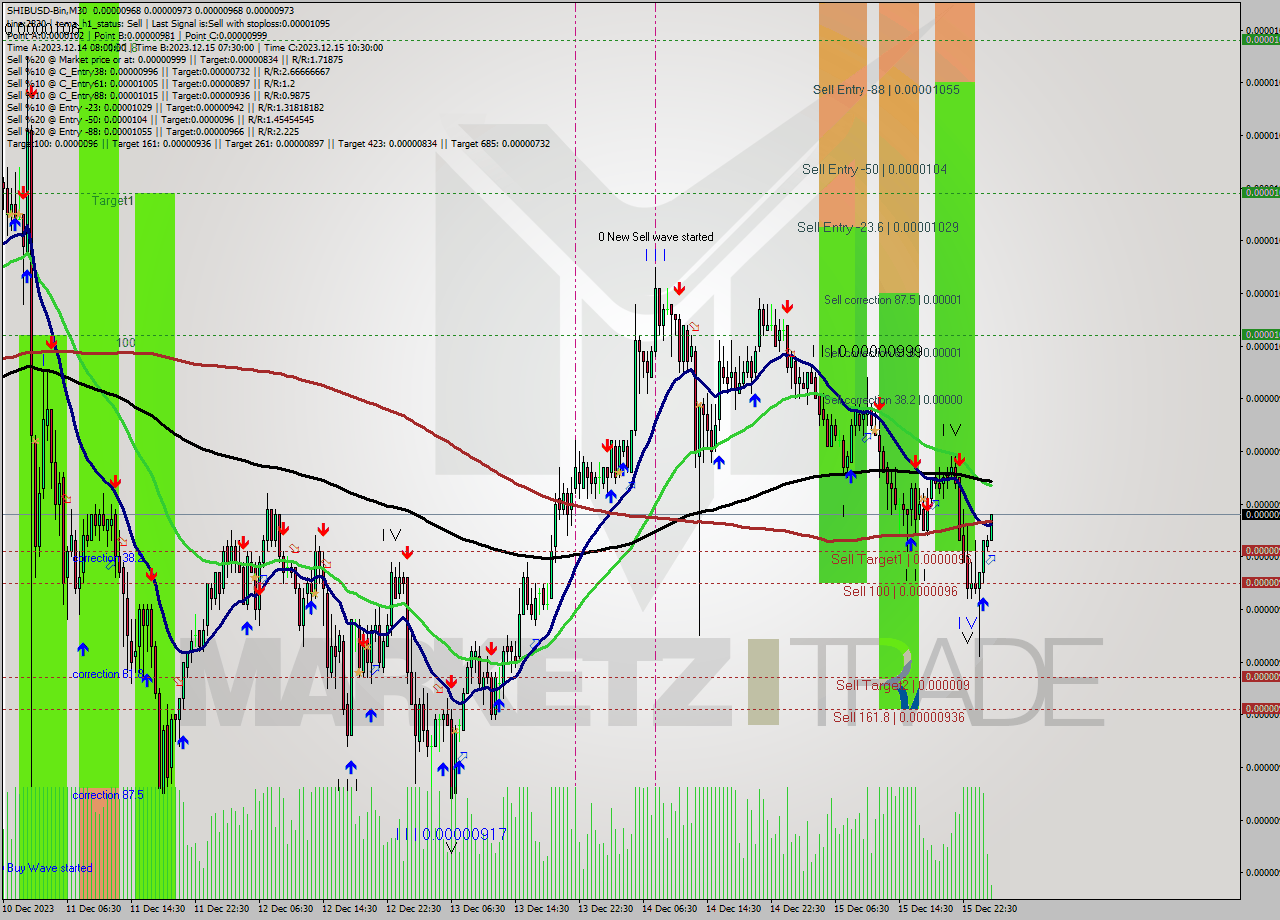Click the '14 Dec 06:30' time axis label
Viewport: 1280px width, 920px height.
coord(670,909)
